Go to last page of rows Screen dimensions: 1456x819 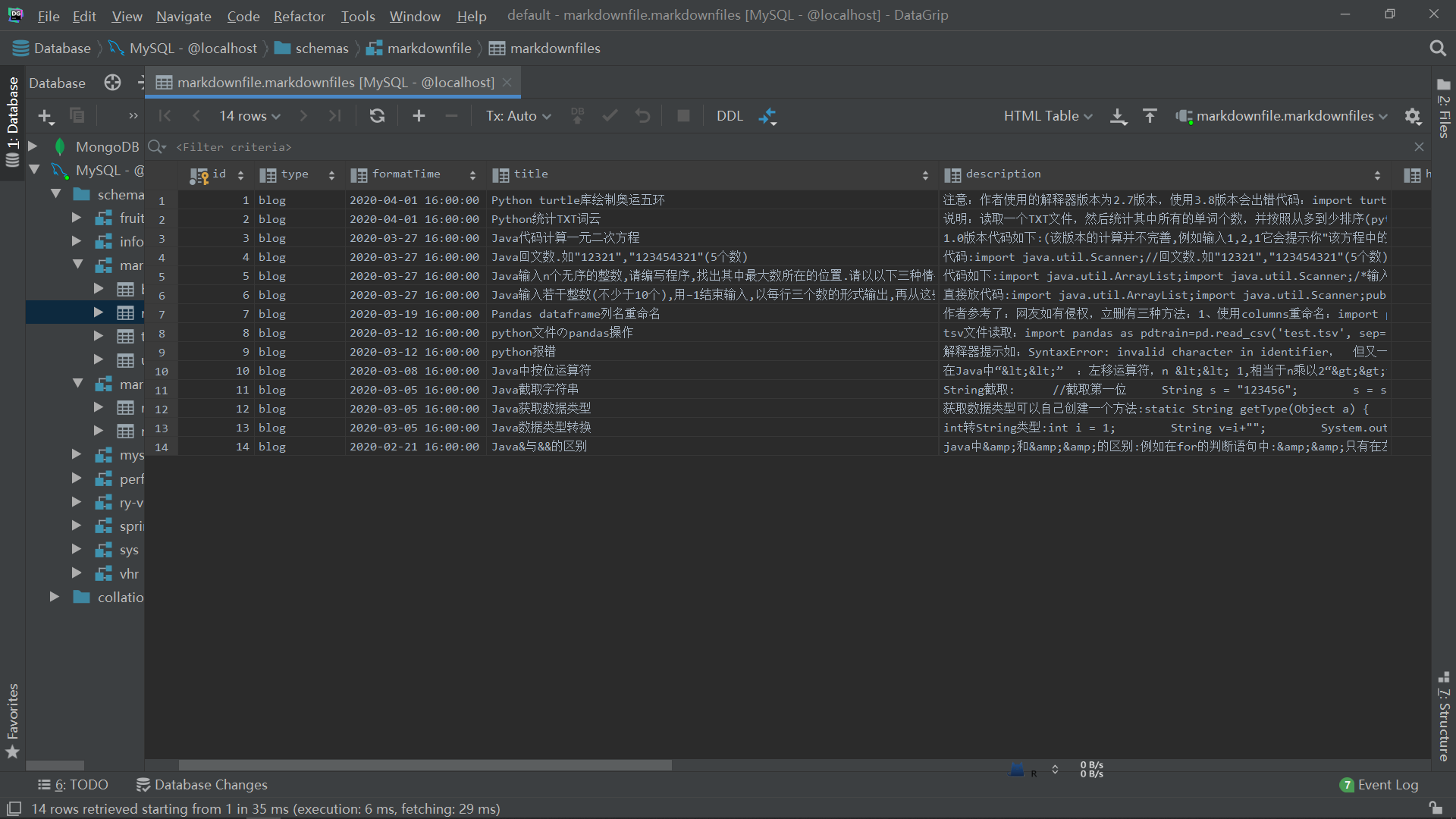coord(334,115)
